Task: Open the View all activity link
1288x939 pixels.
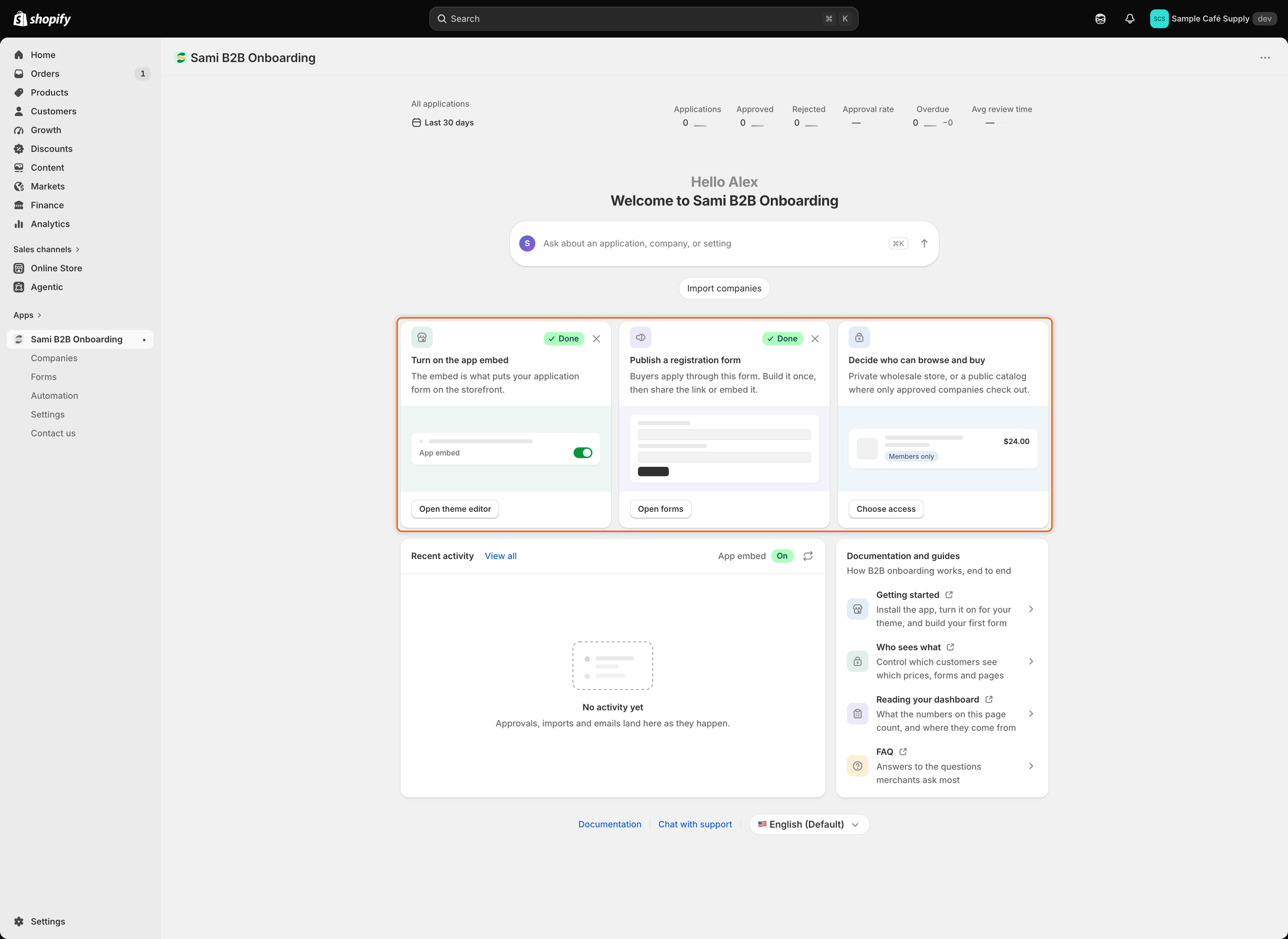Action: click(500, 556)
